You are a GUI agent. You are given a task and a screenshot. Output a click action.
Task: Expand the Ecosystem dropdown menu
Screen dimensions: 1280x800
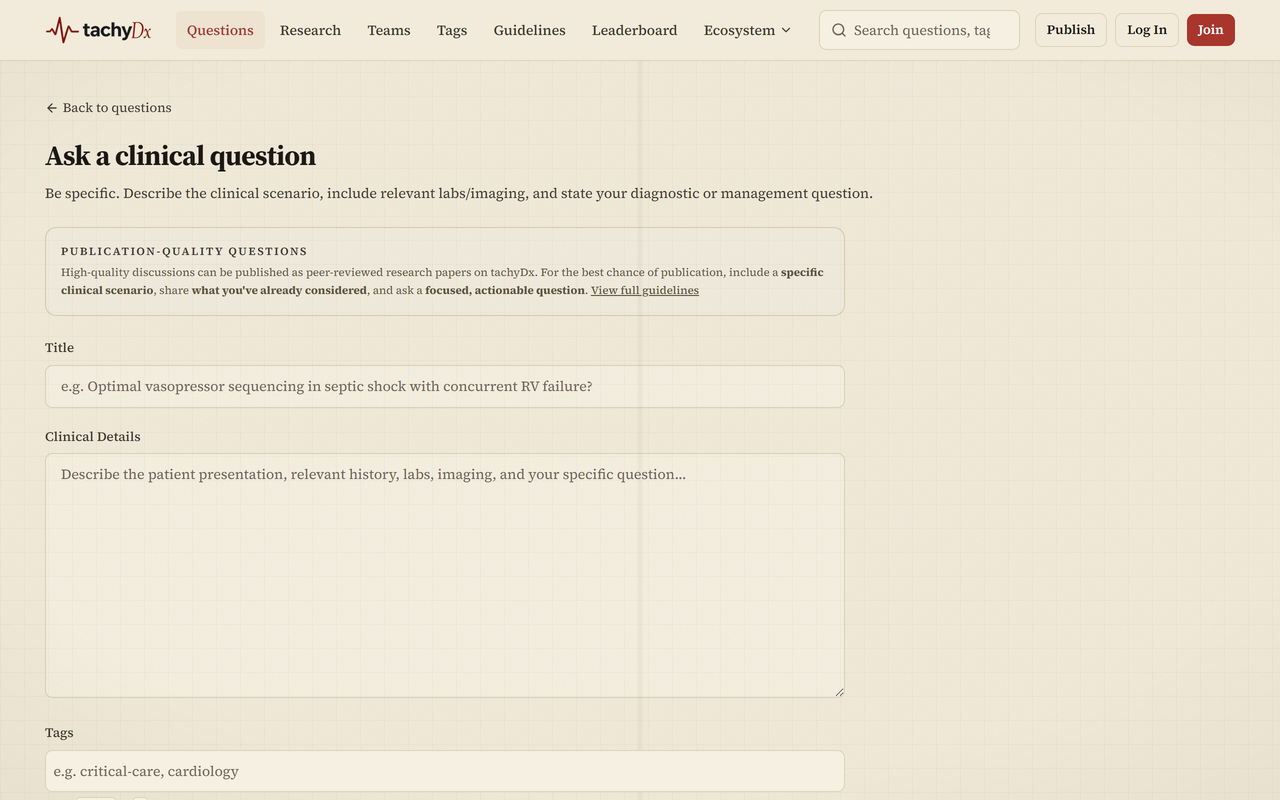747,30
